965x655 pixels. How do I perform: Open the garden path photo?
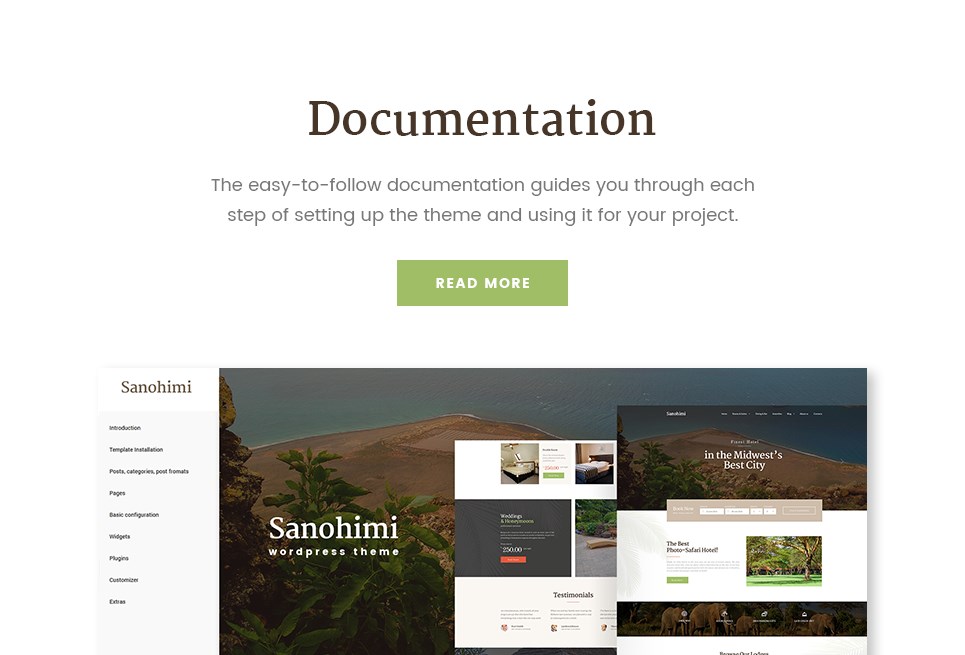coord(596,537)
